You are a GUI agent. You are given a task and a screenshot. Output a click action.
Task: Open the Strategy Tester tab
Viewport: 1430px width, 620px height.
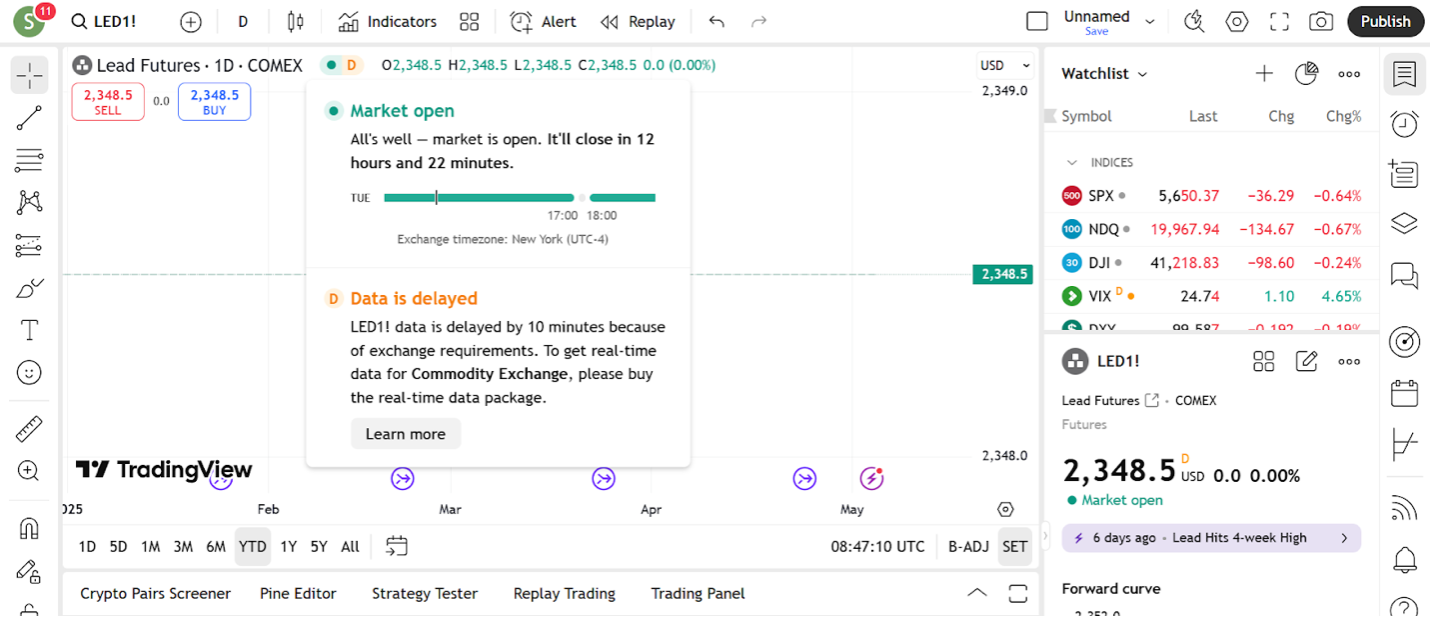pos(425,593)
